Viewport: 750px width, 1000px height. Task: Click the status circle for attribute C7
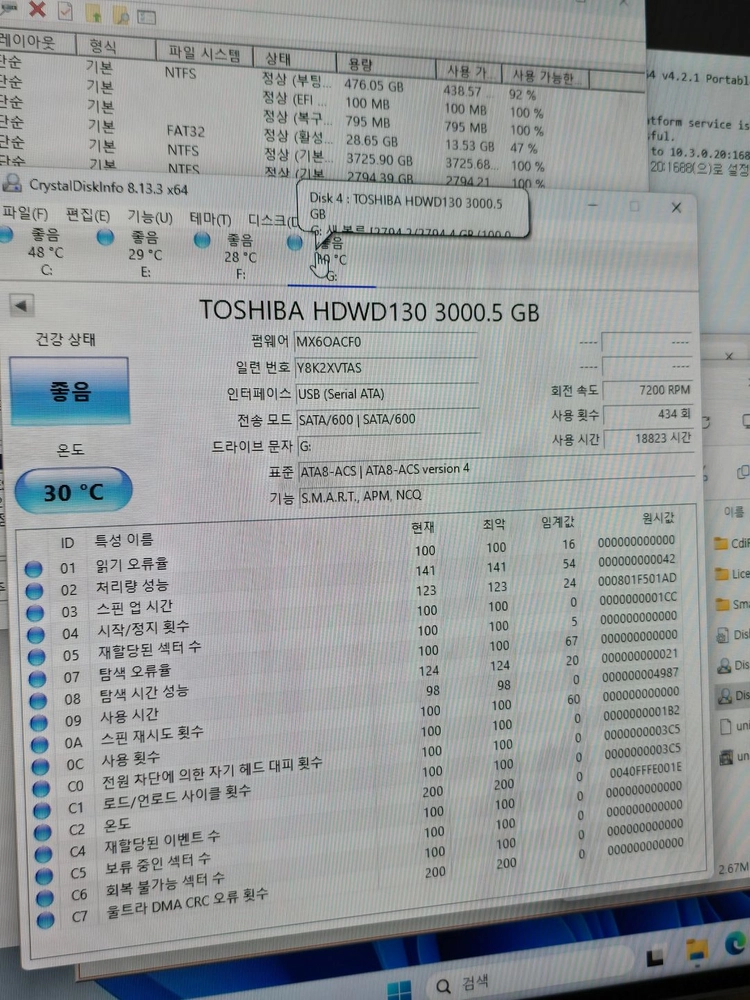point(45,920)
